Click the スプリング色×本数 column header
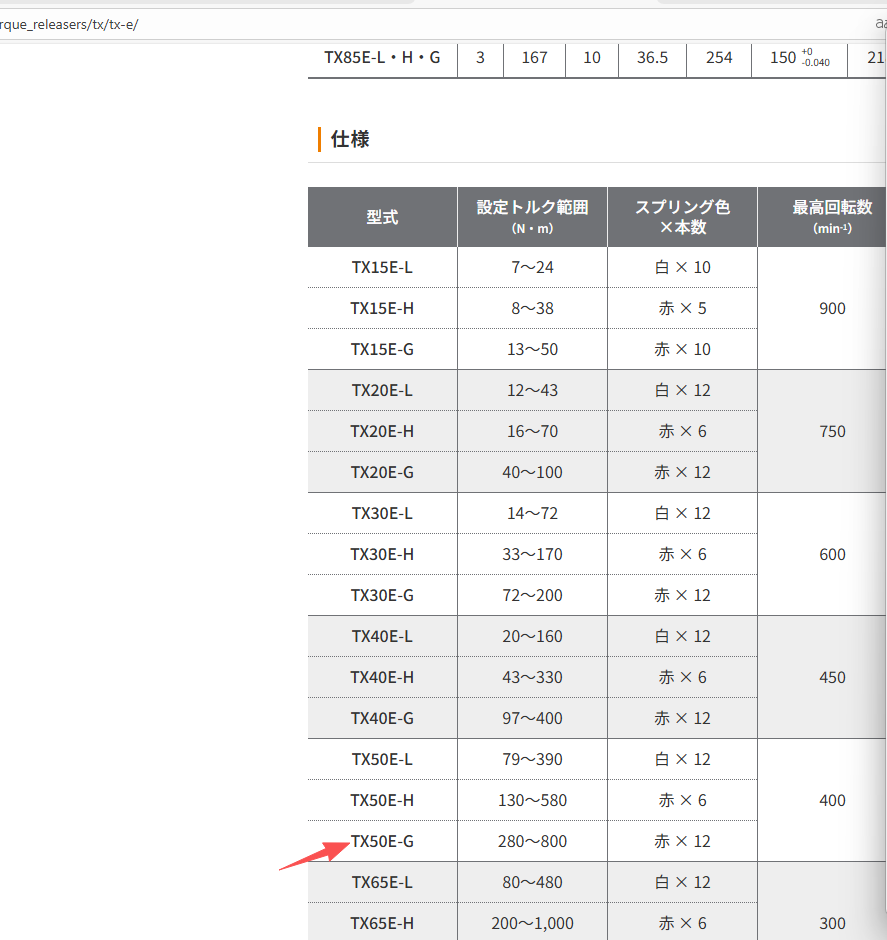The image size is (887, 940). [x=682, y=217]
